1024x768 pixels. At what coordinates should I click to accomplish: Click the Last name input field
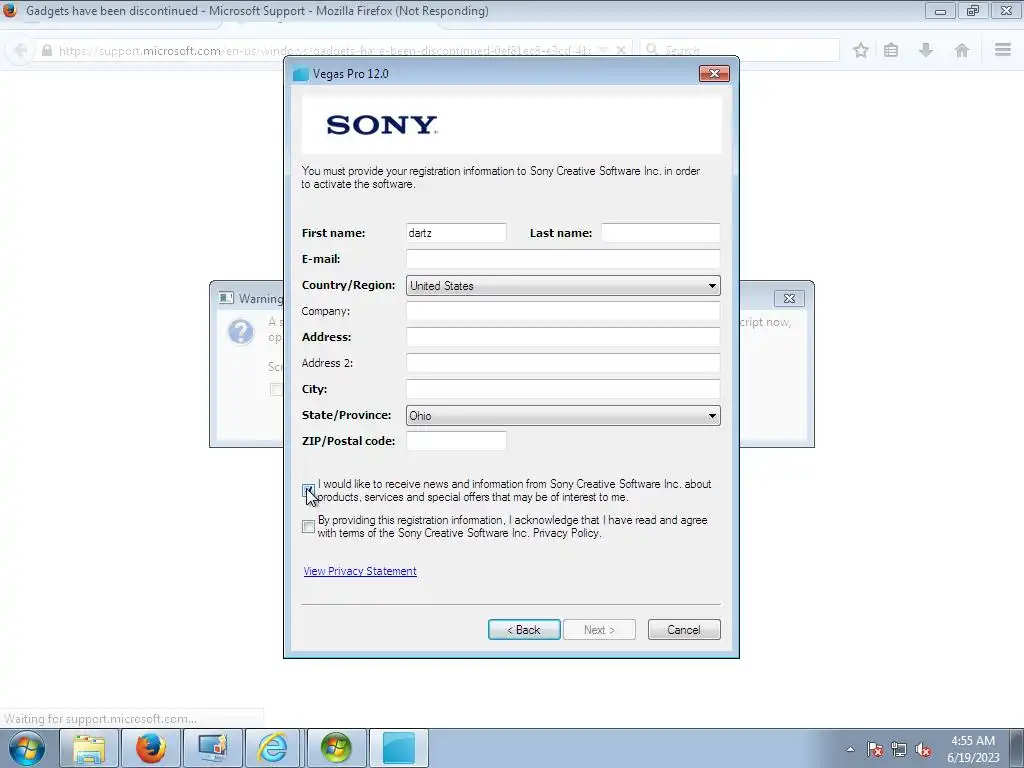click(x=660, y=232)
